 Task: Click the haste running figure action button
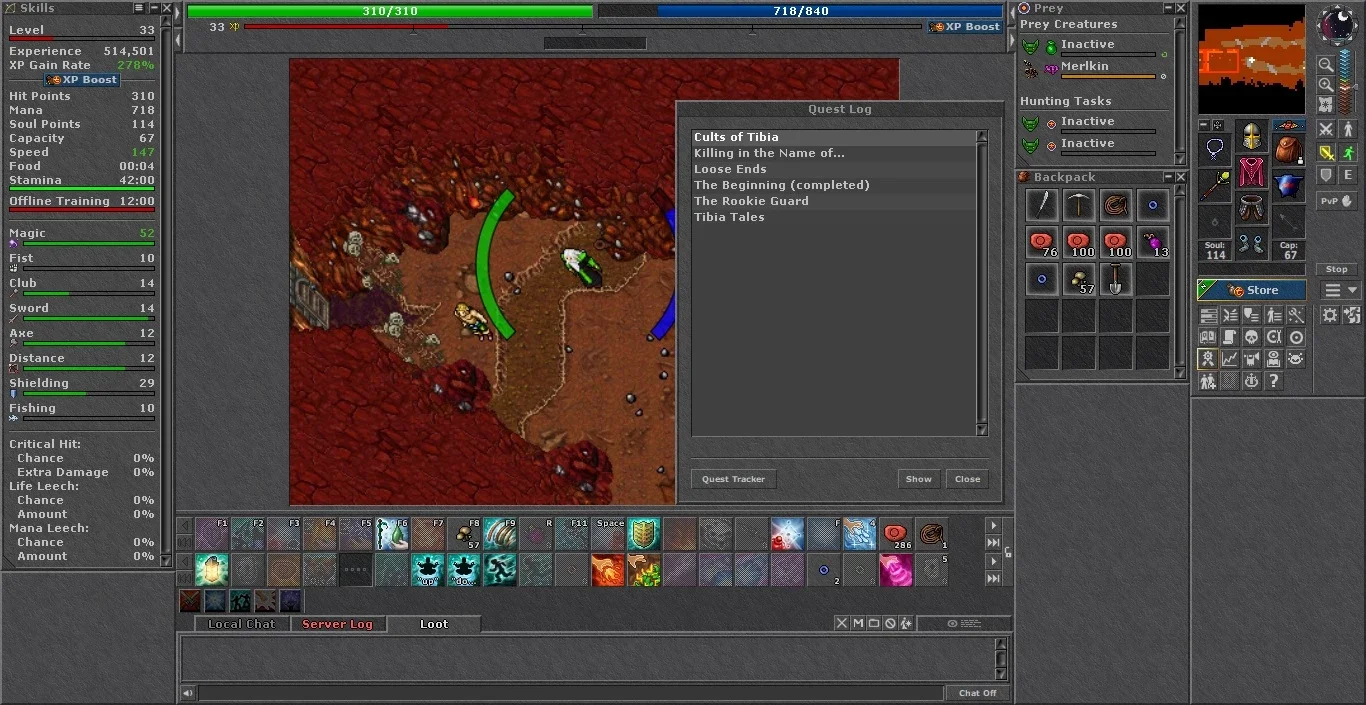click(x=500, y=570)
